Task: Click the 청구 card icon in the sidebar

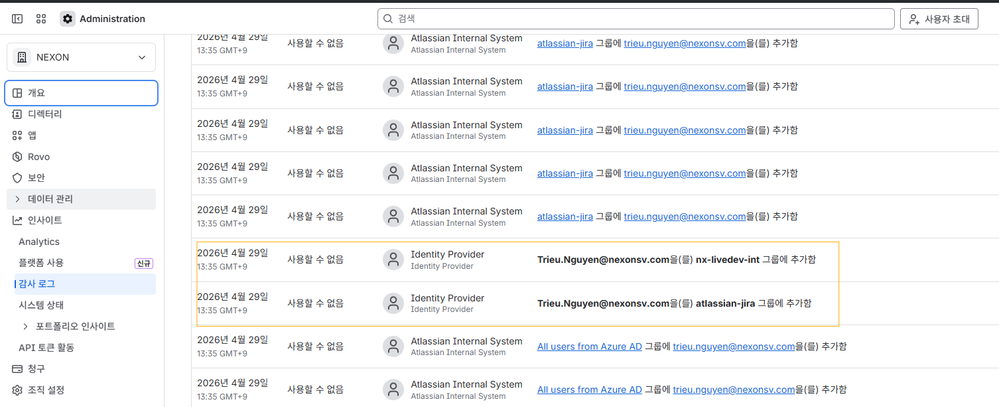Action: click(x=17, y=369)
